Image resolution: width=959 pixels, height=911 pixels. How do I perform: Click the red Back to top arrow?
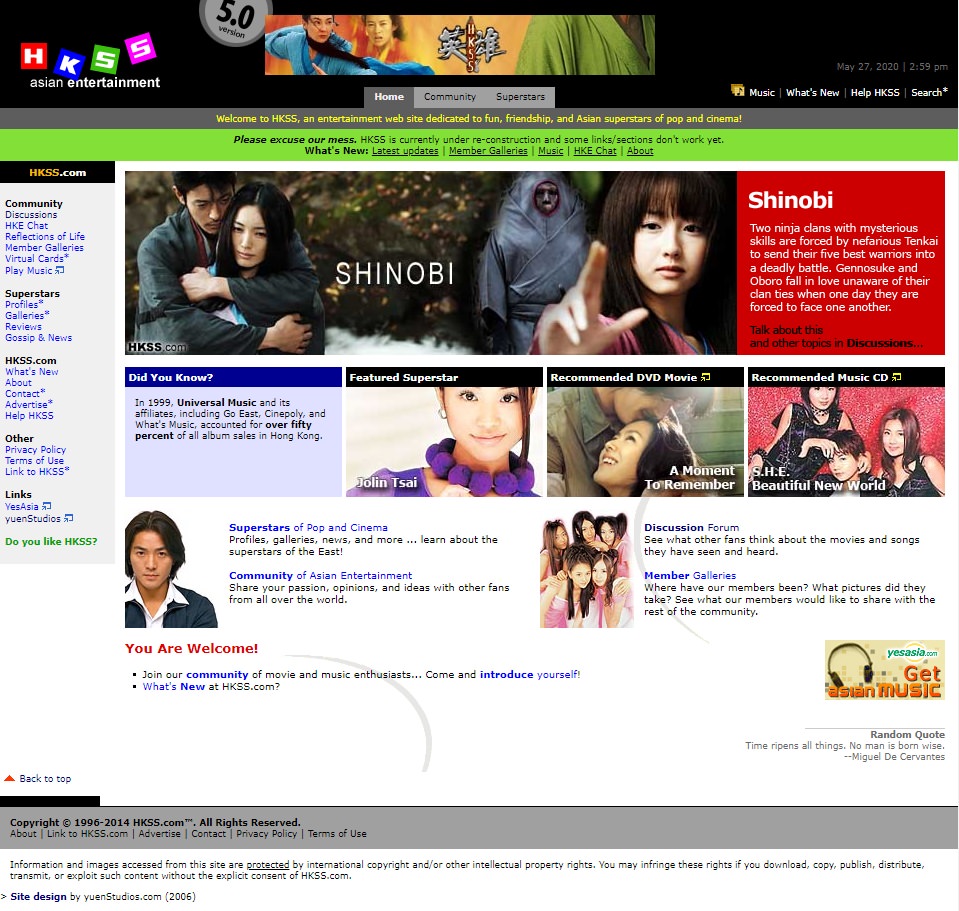point(9,778)
